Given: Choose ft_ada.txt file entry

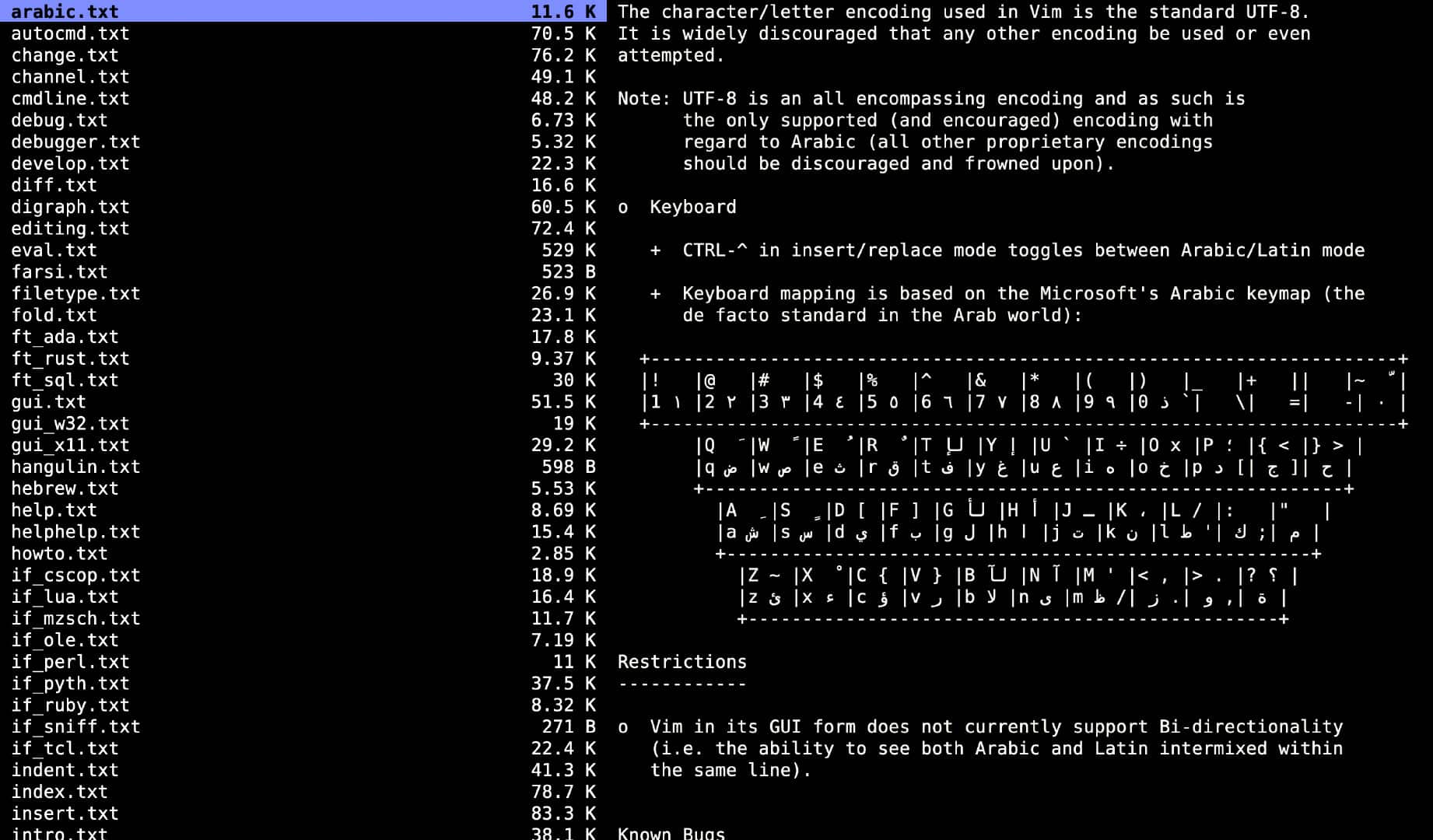Looking at the screenshot, I should 303,337.
